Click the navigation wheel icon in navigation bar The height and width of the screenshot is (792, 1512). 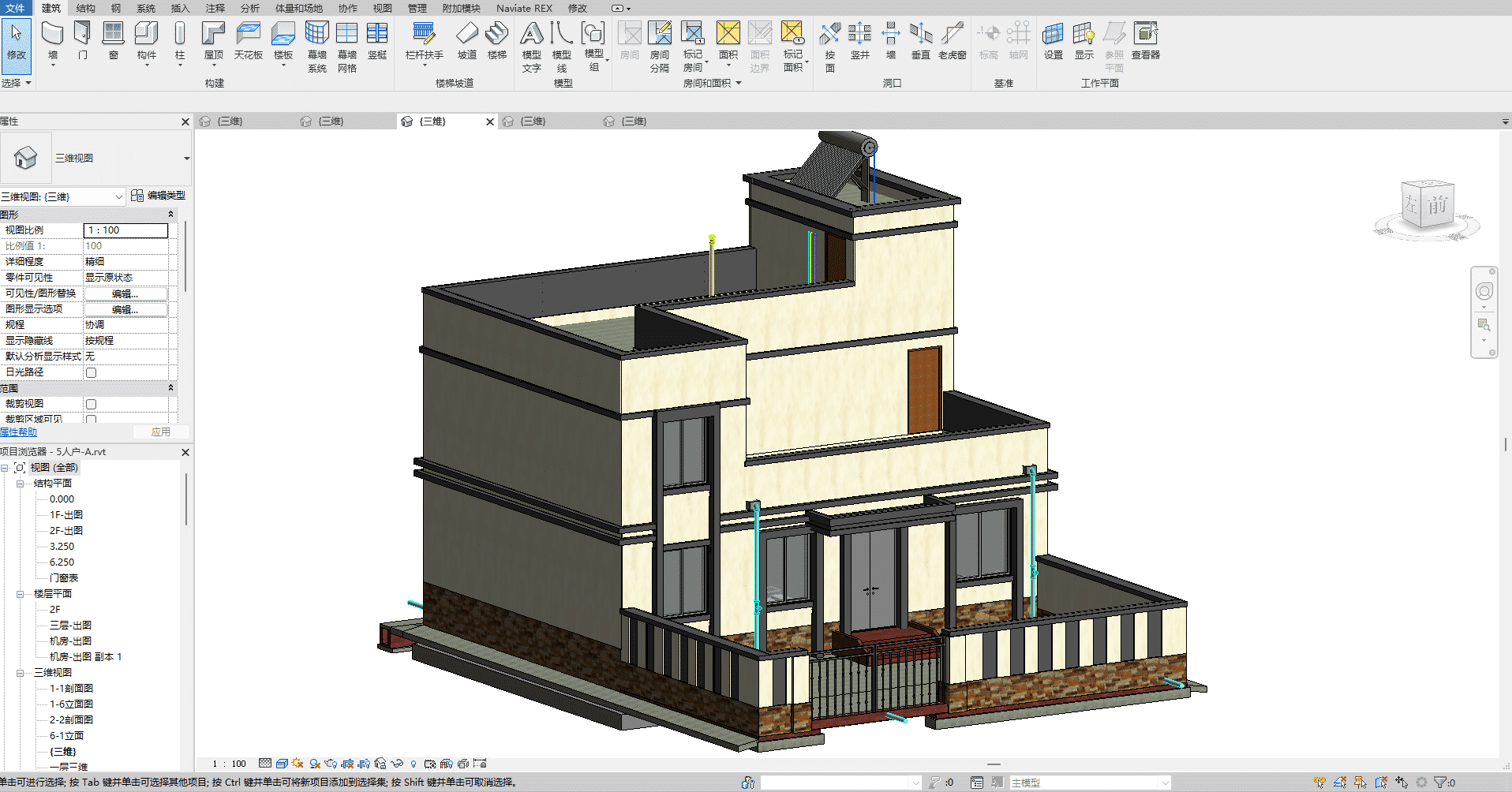[1484, 291]
